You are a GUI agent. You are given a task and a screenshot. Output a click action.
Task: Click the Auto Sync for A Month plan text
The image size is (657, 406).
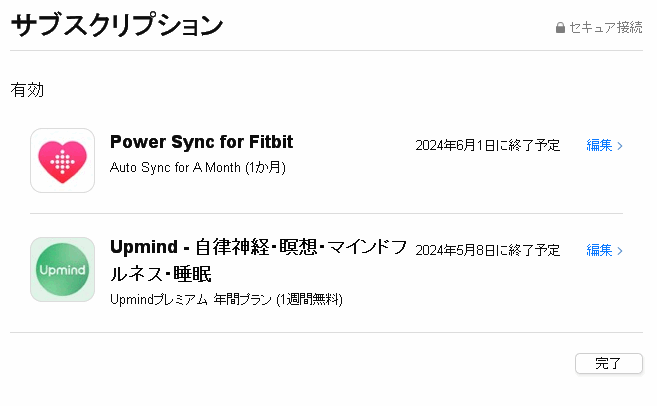[x=197, y=167]
